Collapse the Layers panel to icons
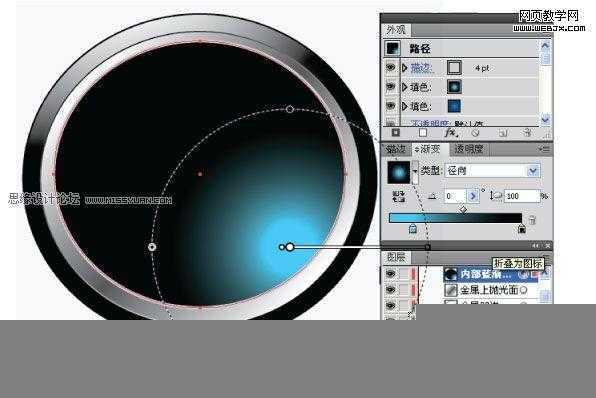Image resolution: width=596 pixels, height=398 pixels. click(535, 246)
